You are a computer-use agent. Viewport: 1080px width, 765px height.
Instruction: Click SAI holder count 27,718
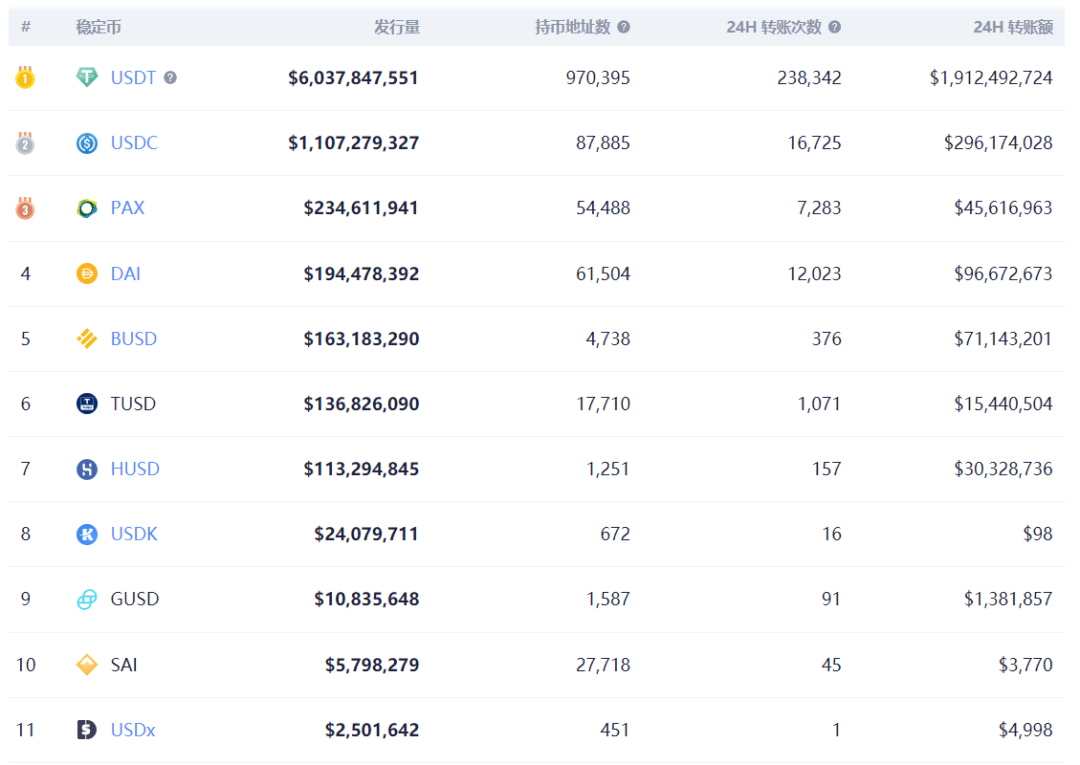pos(603,664)
